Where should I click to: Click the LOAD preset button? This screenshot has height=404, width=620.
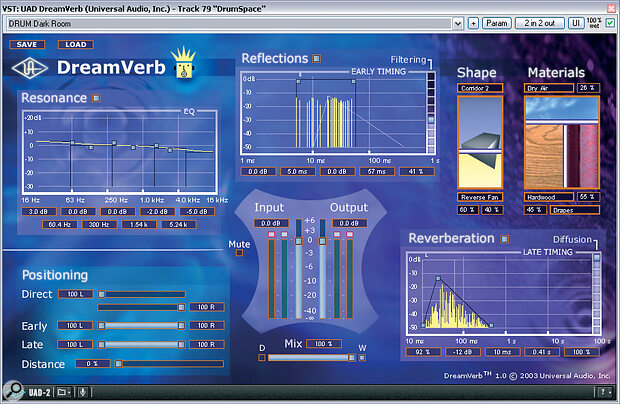(76, 45)
